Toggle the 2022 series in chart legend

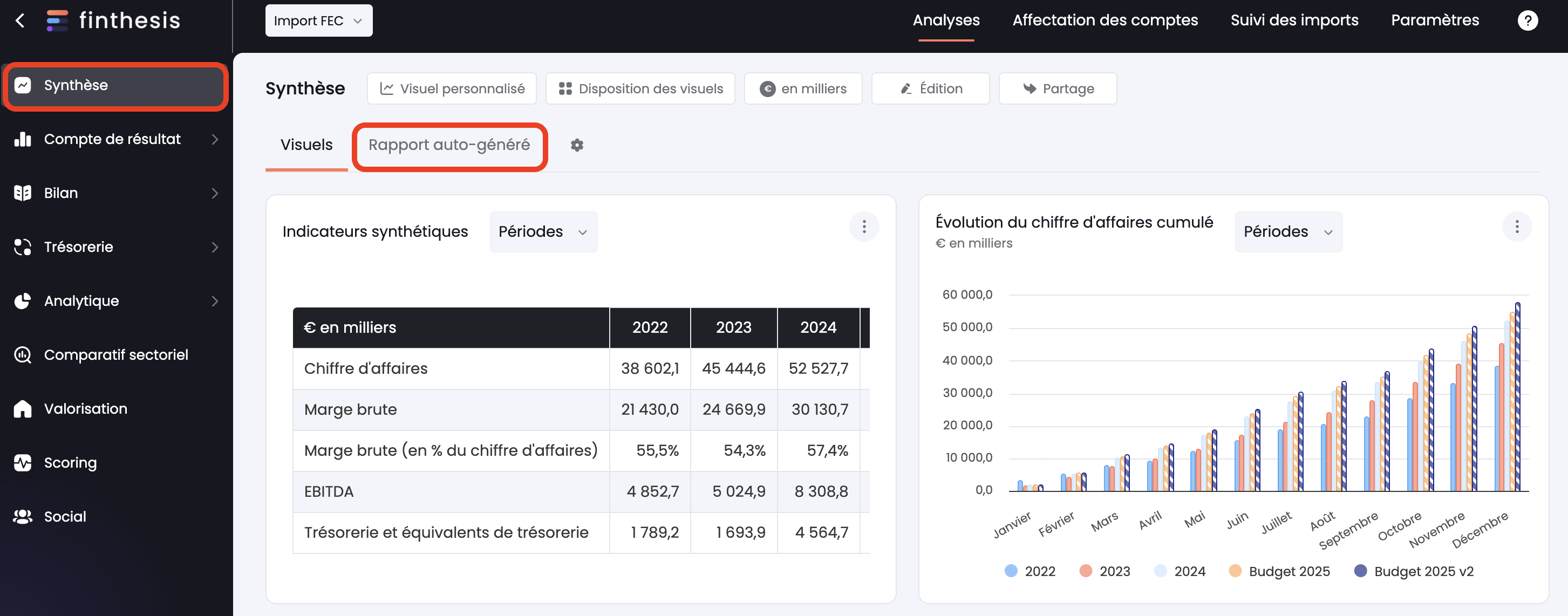1030,571
